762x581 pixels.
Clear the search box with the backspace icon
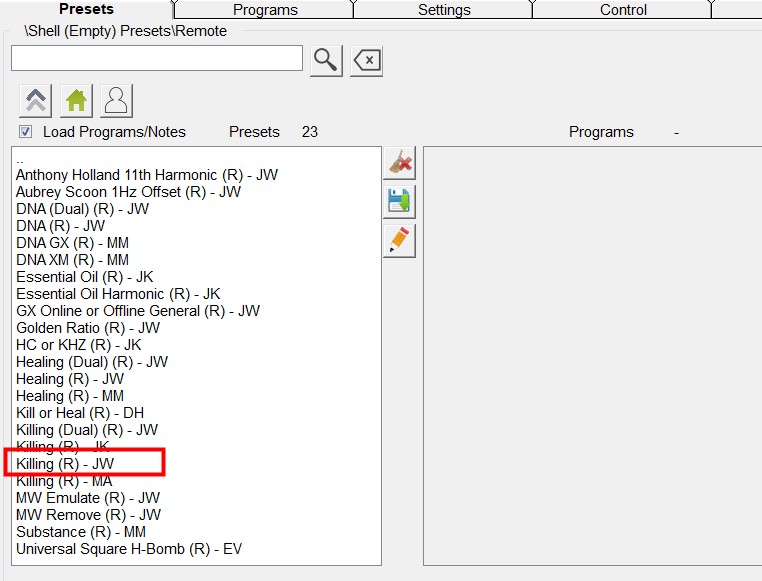[367, 60]
